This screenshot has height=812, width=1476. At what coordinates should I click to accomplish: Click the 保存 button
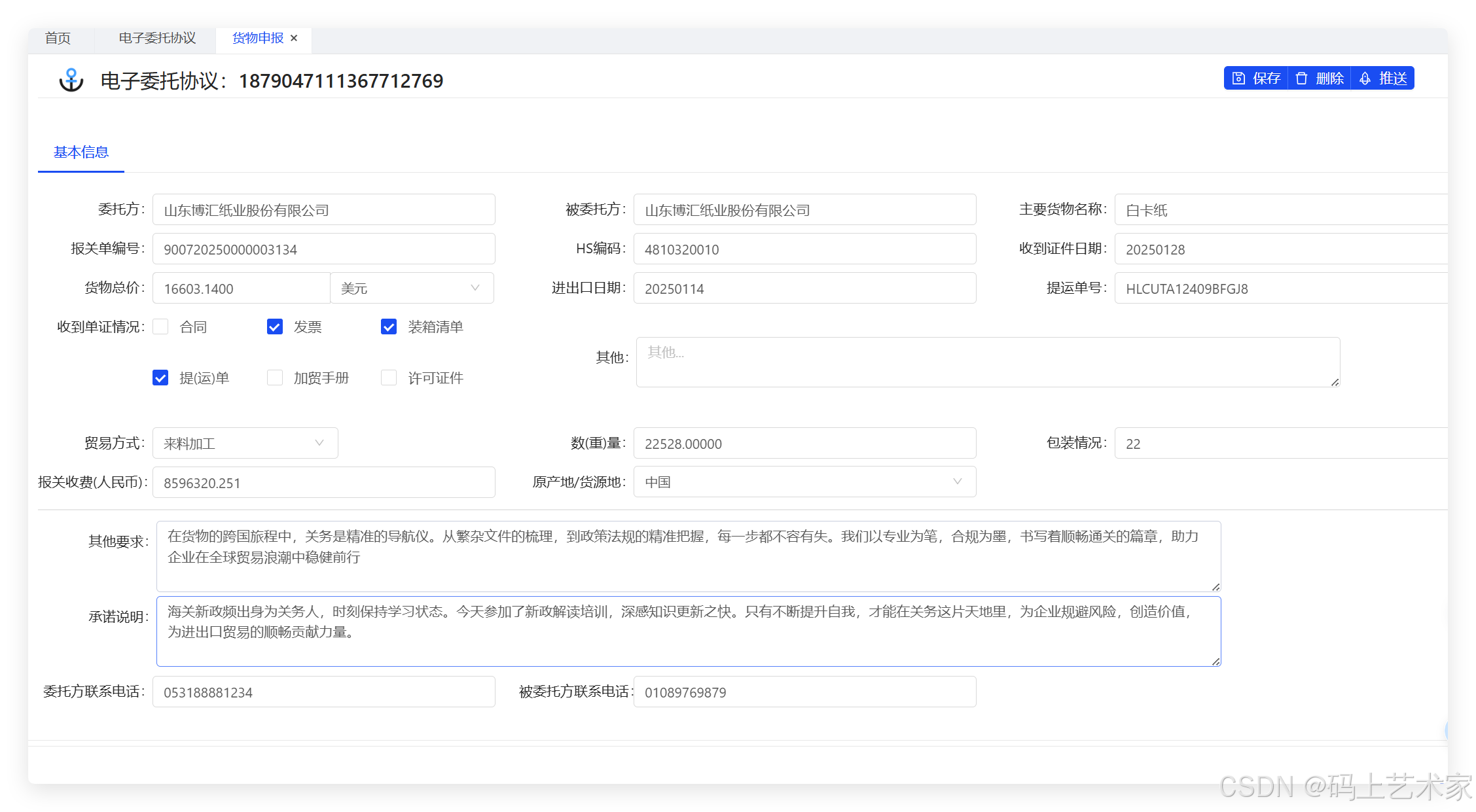point(1256,79)
